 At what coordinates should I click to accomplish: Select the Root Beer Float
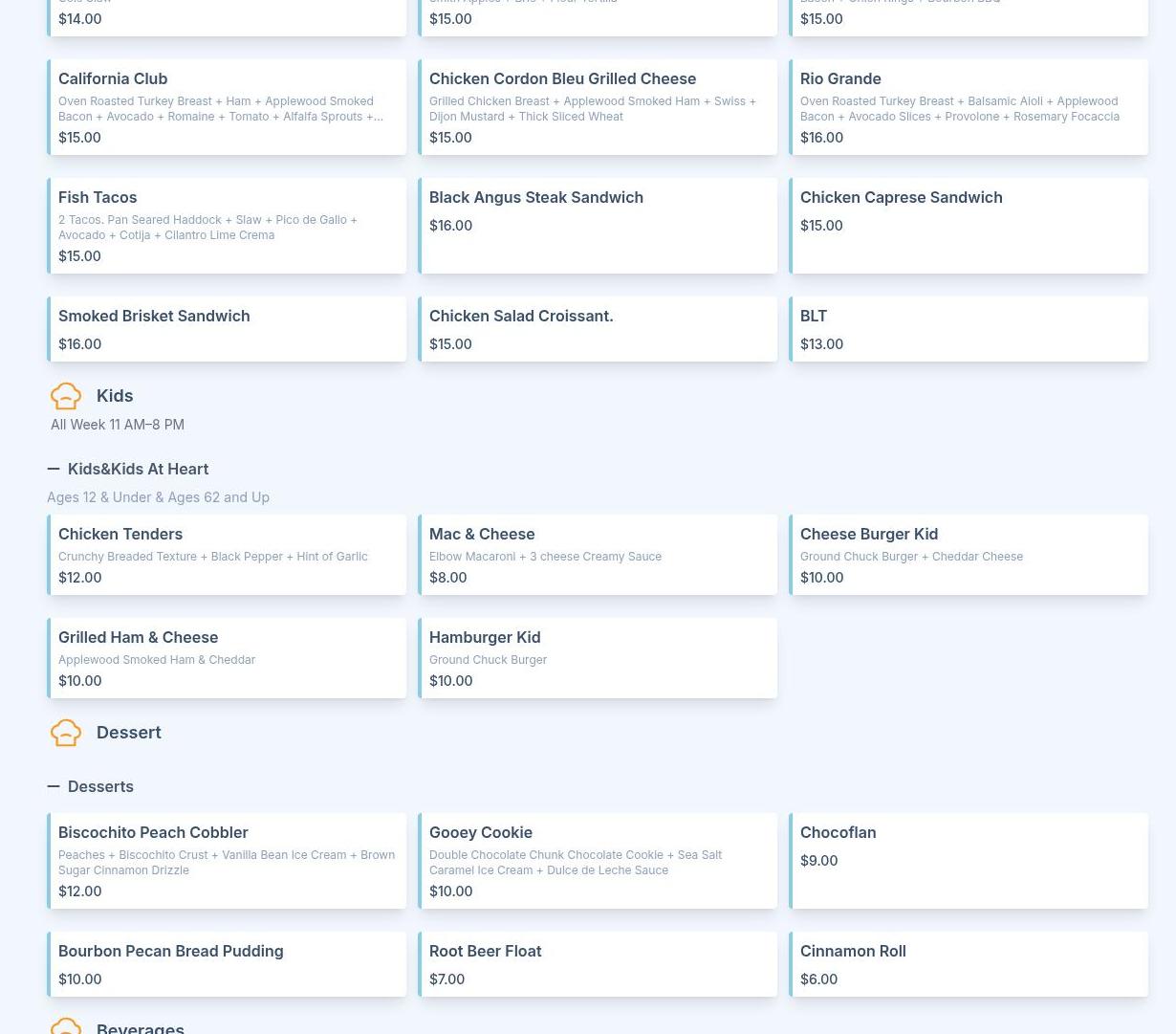598,964
